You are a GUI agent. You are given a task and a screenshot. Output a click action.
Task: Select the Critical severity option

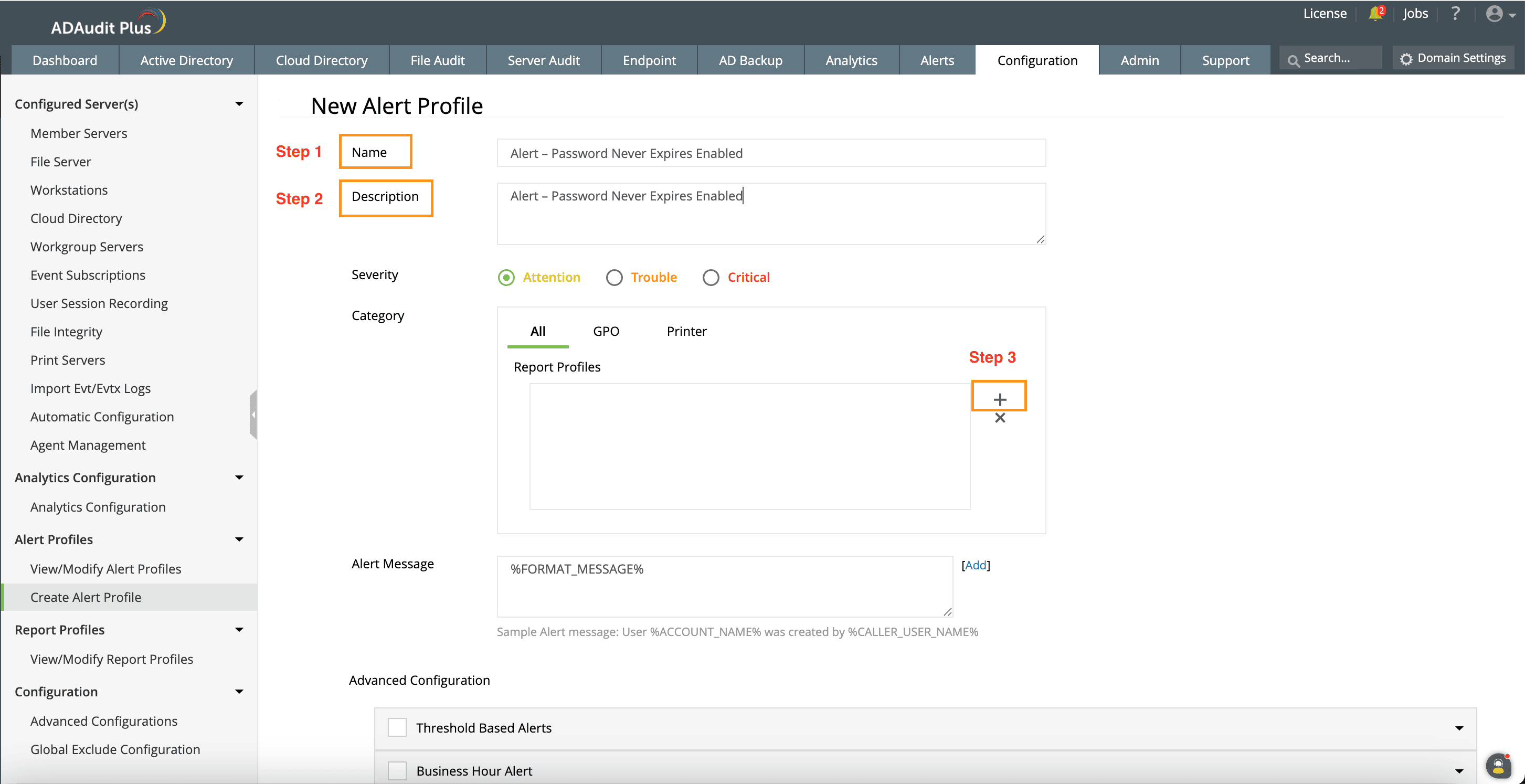[x=711, y=277]
